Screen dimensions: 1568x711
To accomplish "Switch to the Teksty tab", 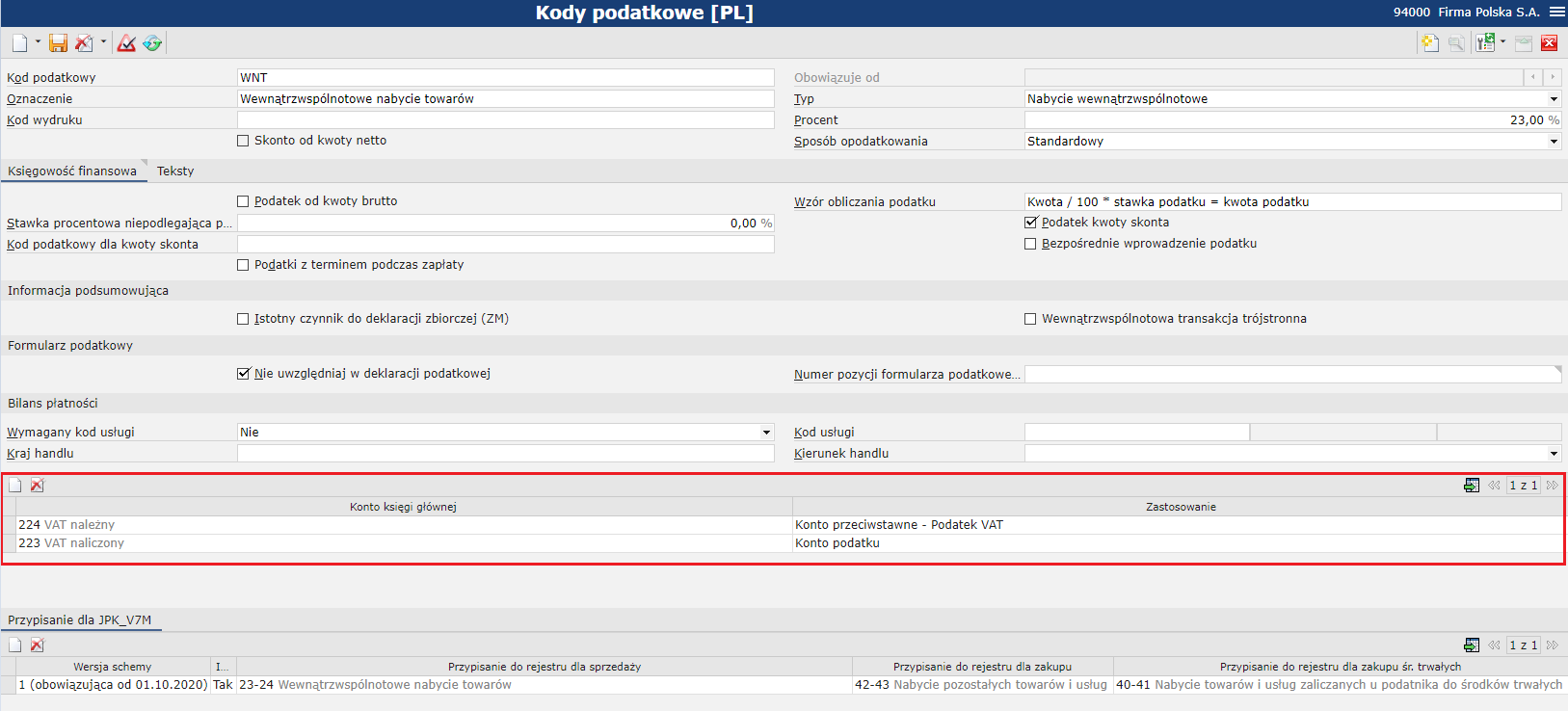I will 175,171.
